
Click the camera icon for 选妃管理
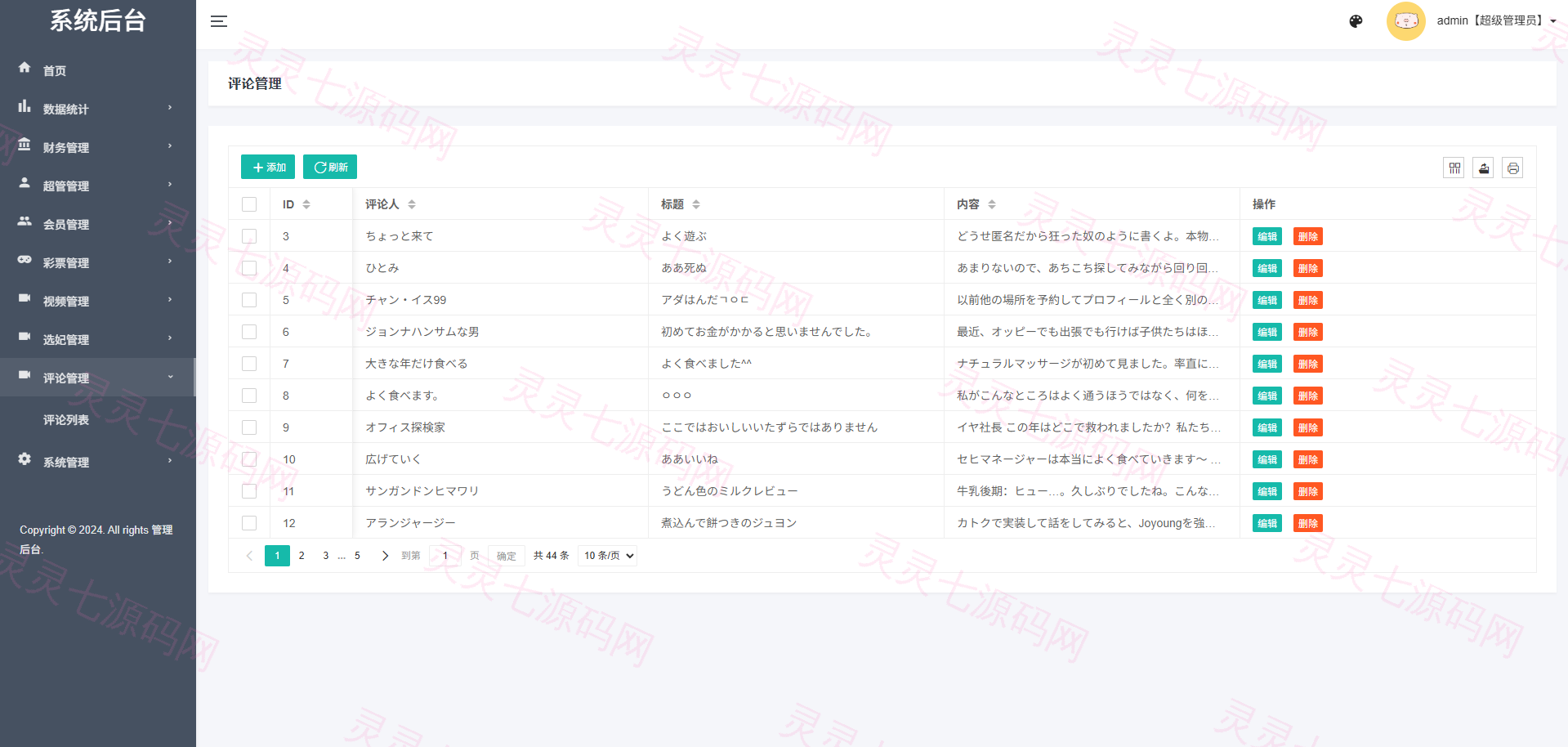pyautogui.click(x=25, y=337)
